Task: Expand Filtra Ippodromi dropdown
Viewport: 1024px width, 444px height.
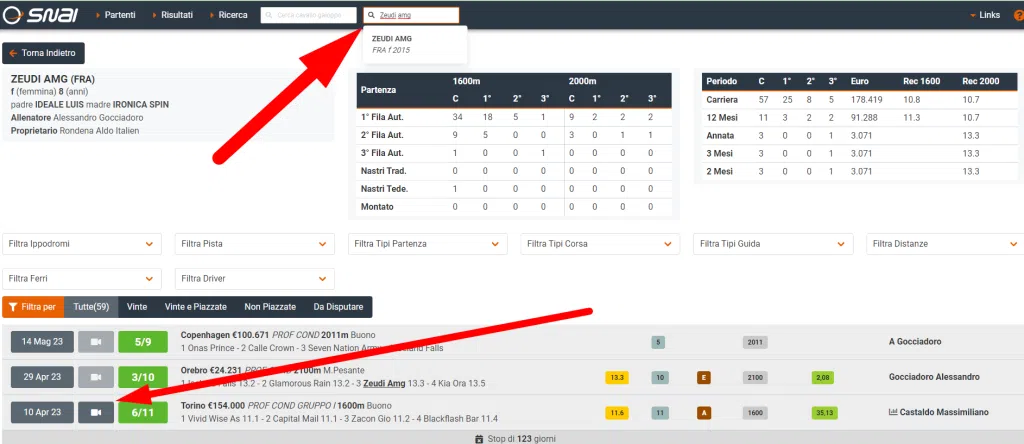Action: (82, 244)
